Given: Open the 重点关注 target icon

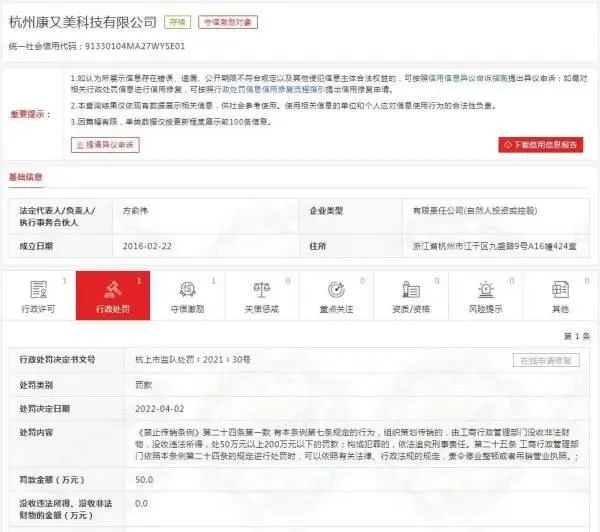Looking at the screenshot, I should click(x=336, y=289).
